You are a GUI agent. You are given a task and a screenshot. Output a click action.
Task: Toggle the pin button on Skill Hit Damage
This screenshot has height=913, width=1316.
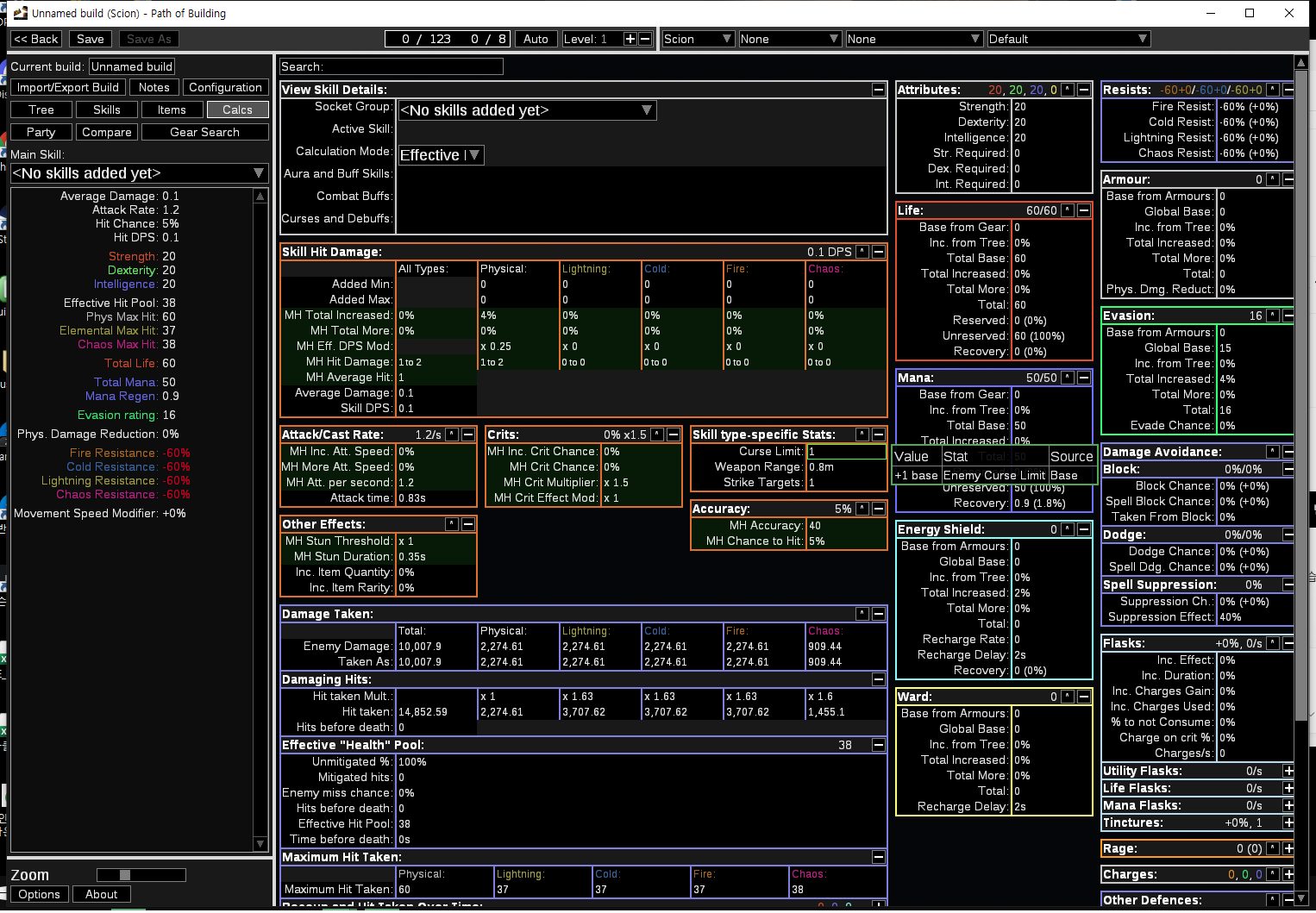click(862, 252)
